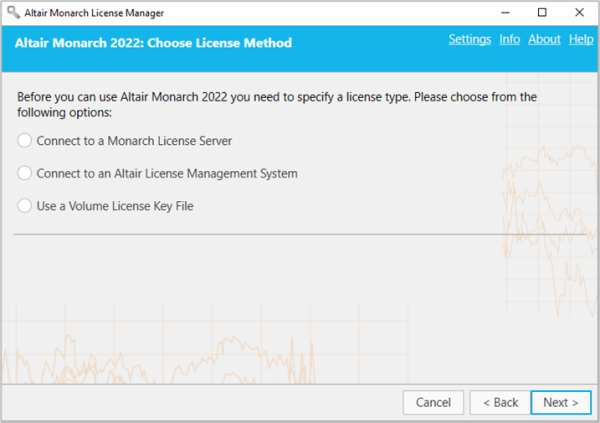The image size is (600, 423).
Task: Click the 'Connect to a Monarch License Server' label text
Action: click(134, 141)
